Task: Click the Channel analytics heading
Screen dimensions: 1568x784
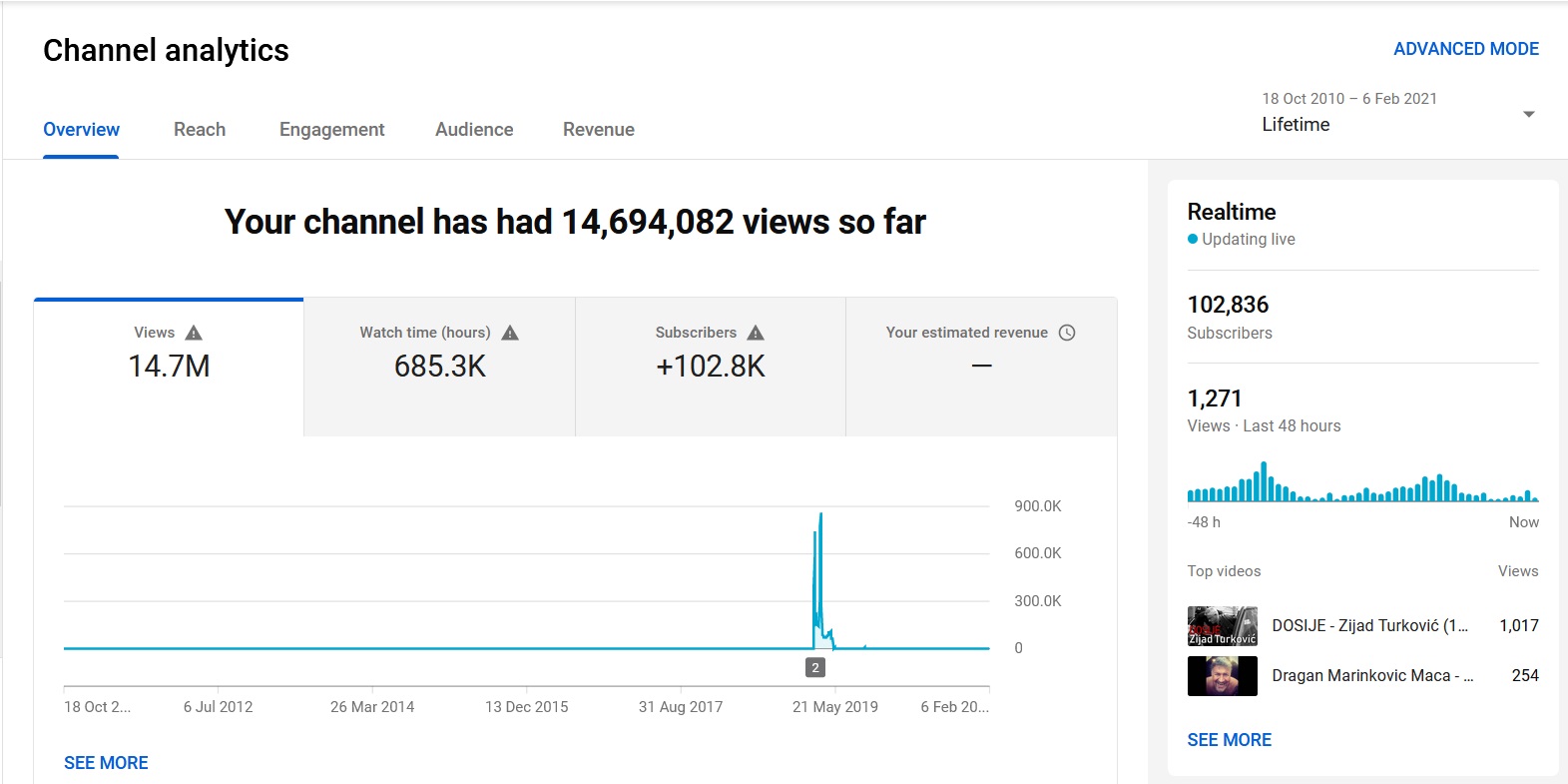Action: [166, 50]
